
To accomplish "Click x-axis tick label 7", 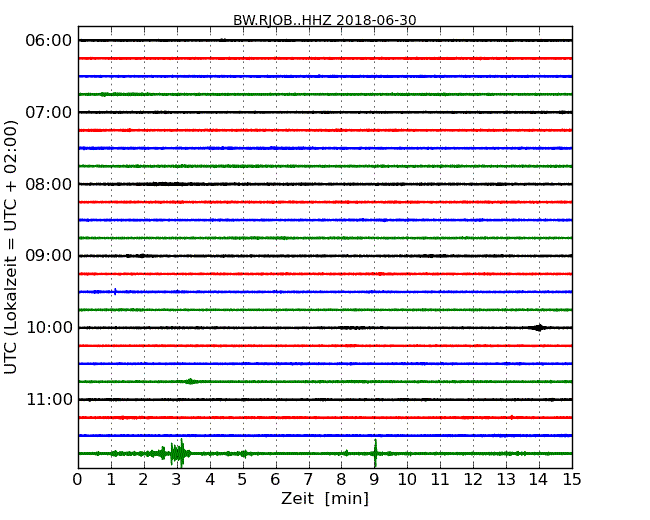I will click(308, 480).
